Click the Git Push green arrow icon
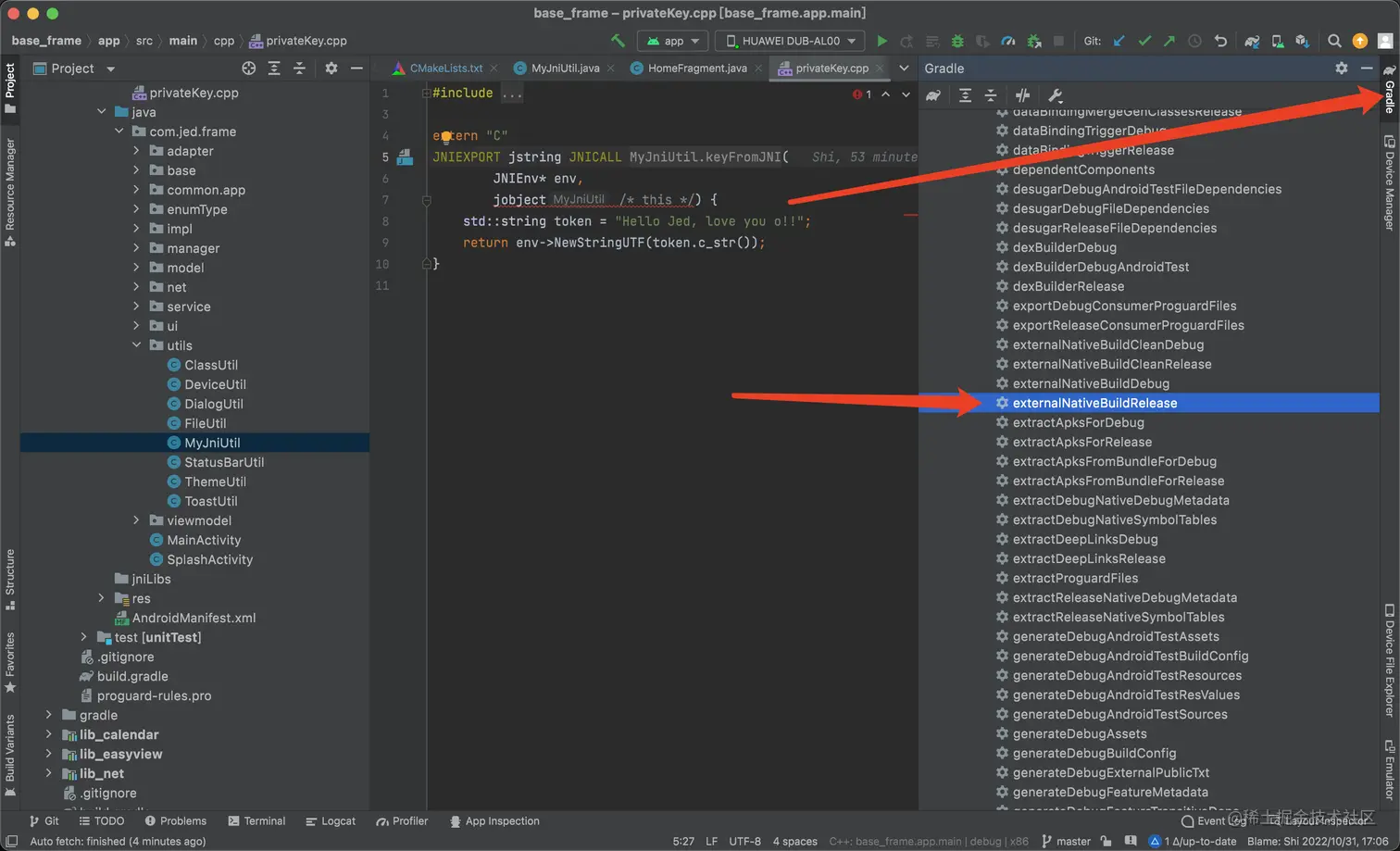Screen dimensions: 1400x851 pos(1169,41)
